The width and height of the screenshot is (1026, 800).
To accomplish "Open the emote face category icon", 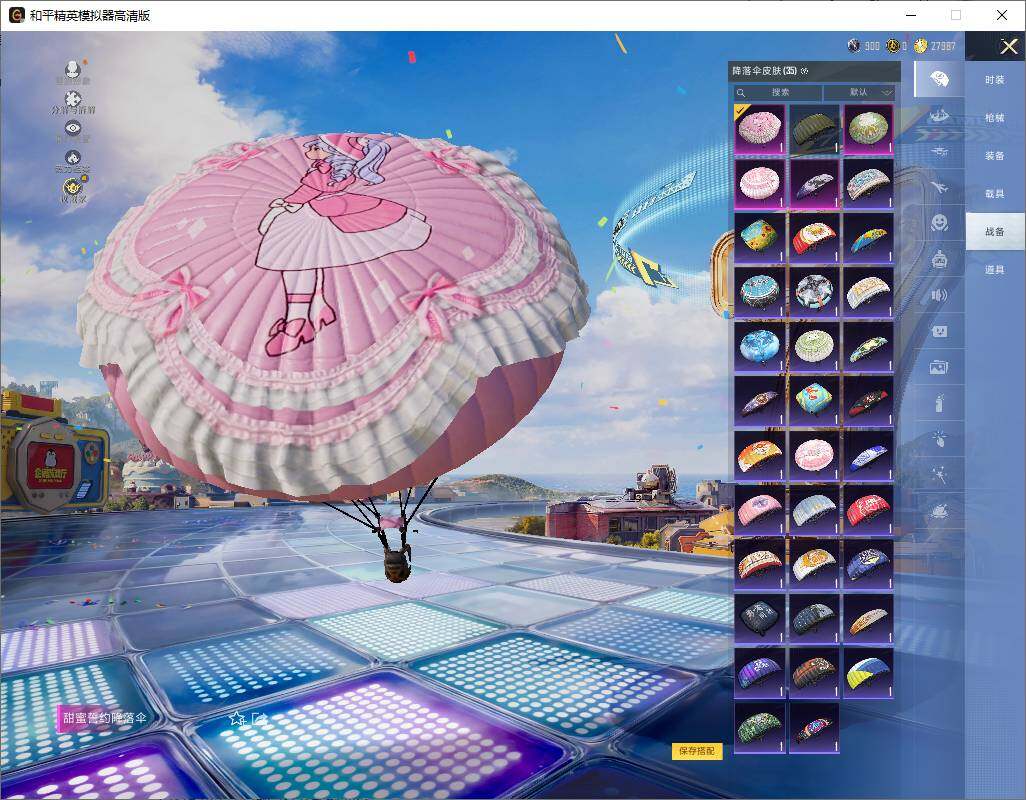I will point(939,222).
